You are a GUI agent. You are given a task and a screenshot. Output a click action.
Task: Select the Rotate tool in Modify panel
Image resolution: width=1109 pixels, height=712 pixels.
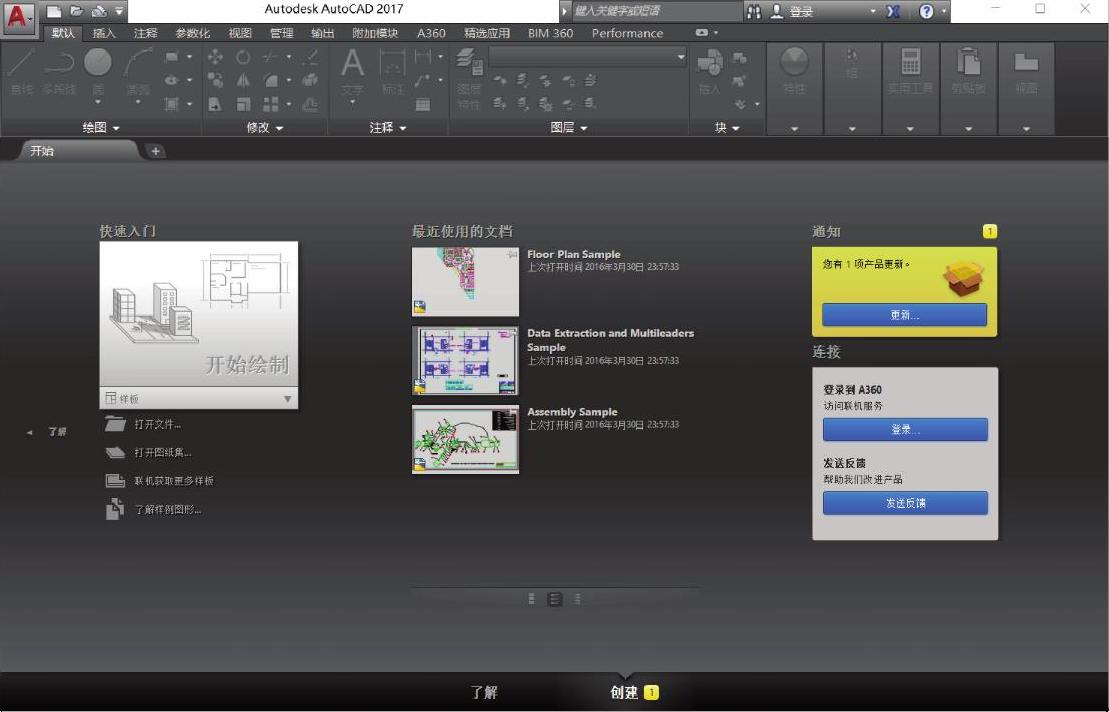coord(243,57)
